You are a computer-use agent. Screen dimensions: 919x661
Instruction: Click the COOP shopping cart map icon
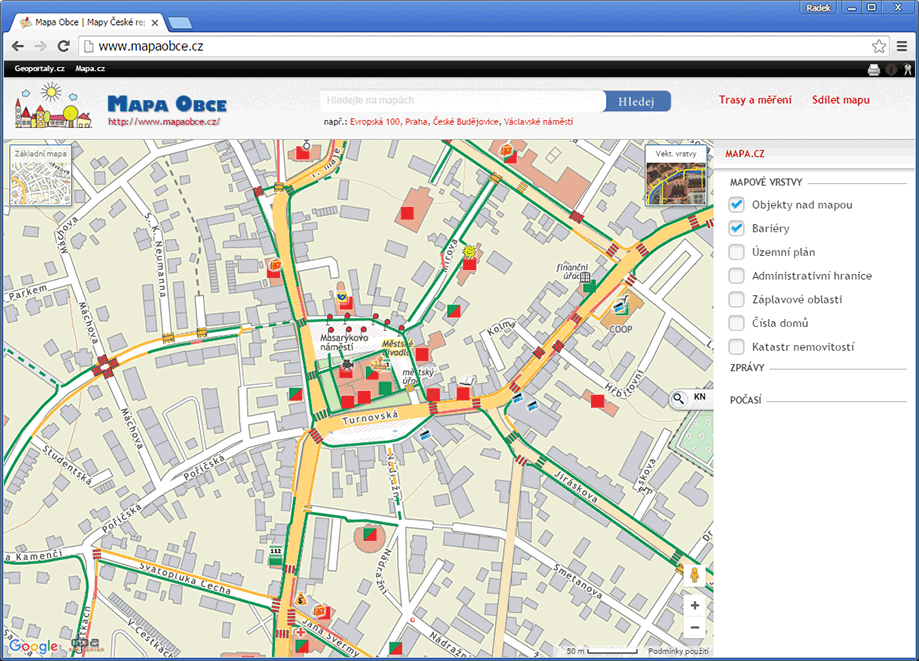(620, 306)
